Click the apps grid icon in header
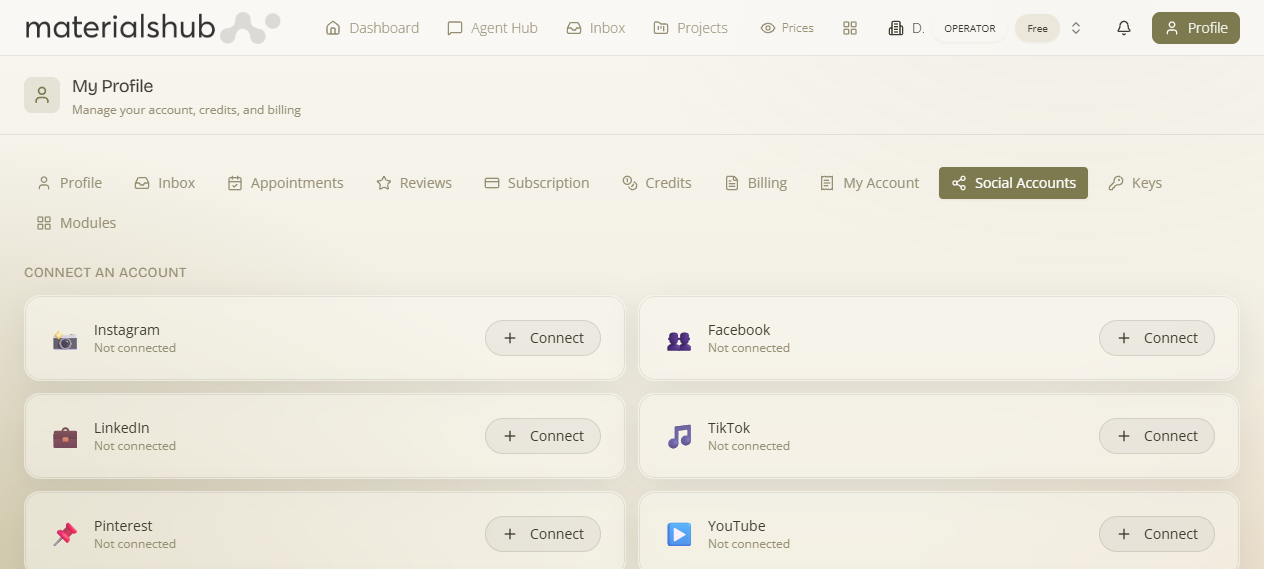Screen dimensions: 1264x569 pyautogui.click(x=850, y=28)
